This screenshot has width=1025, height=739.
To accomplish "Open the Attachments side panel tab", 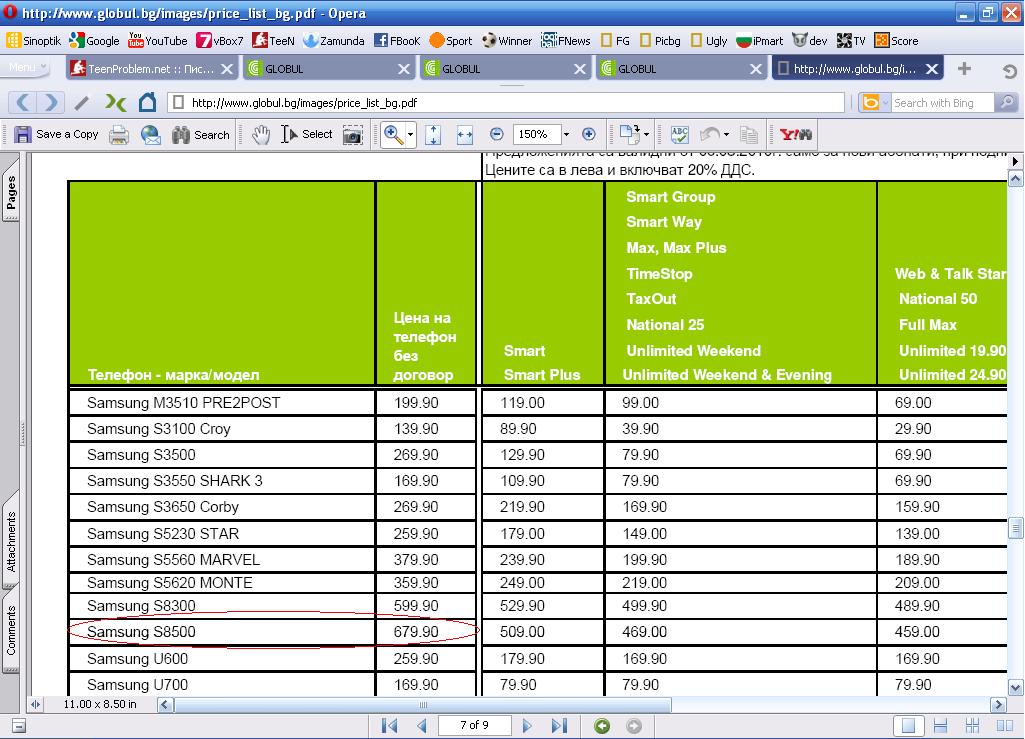I will click(x=10, y=541).
